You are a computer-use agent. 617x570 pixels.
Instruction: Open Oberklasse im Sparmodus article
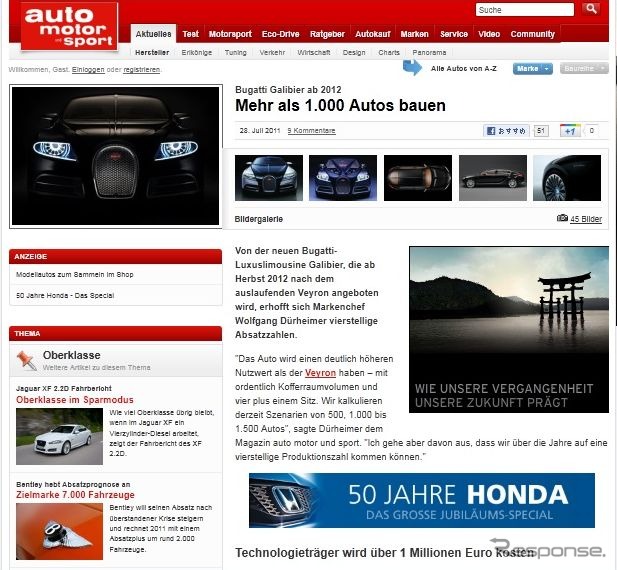(75, 400)
